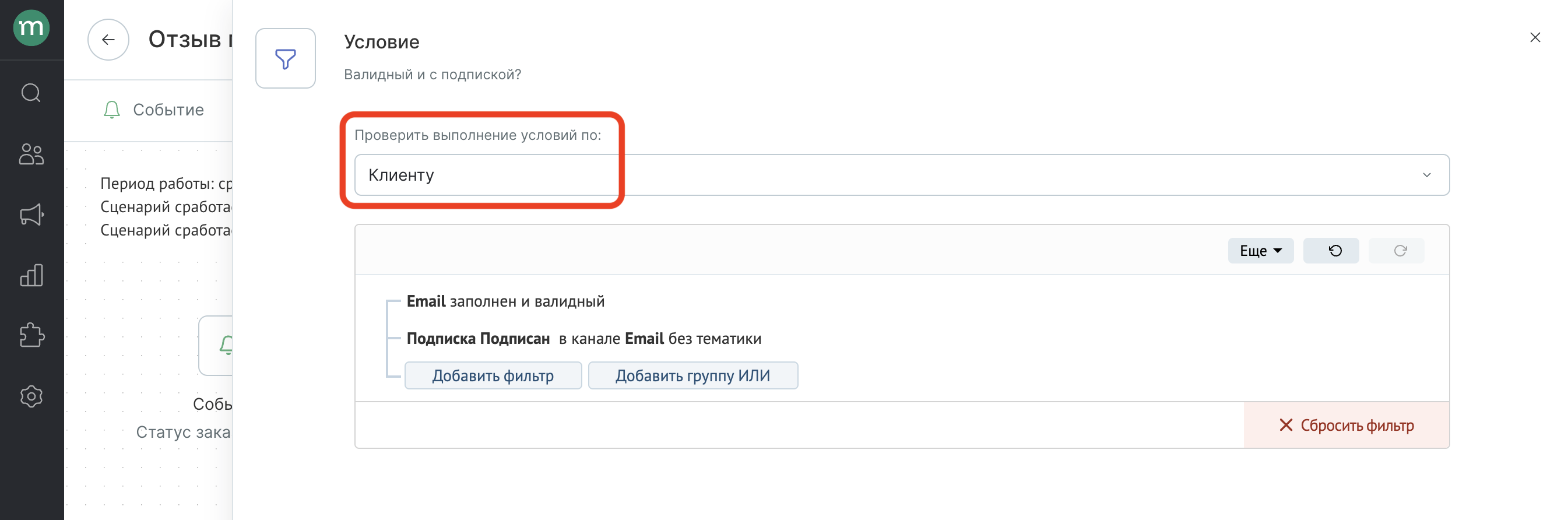The width and height of the screenshot is (1568, 520).
Task: Go back using the arrow button
Action: 108,40
